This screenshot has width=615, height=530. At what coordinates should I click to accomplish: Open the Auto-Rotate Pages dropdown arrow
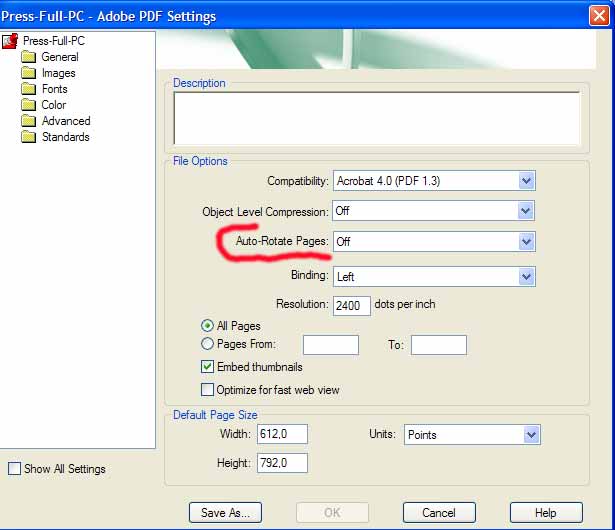(x=526, y=241)
